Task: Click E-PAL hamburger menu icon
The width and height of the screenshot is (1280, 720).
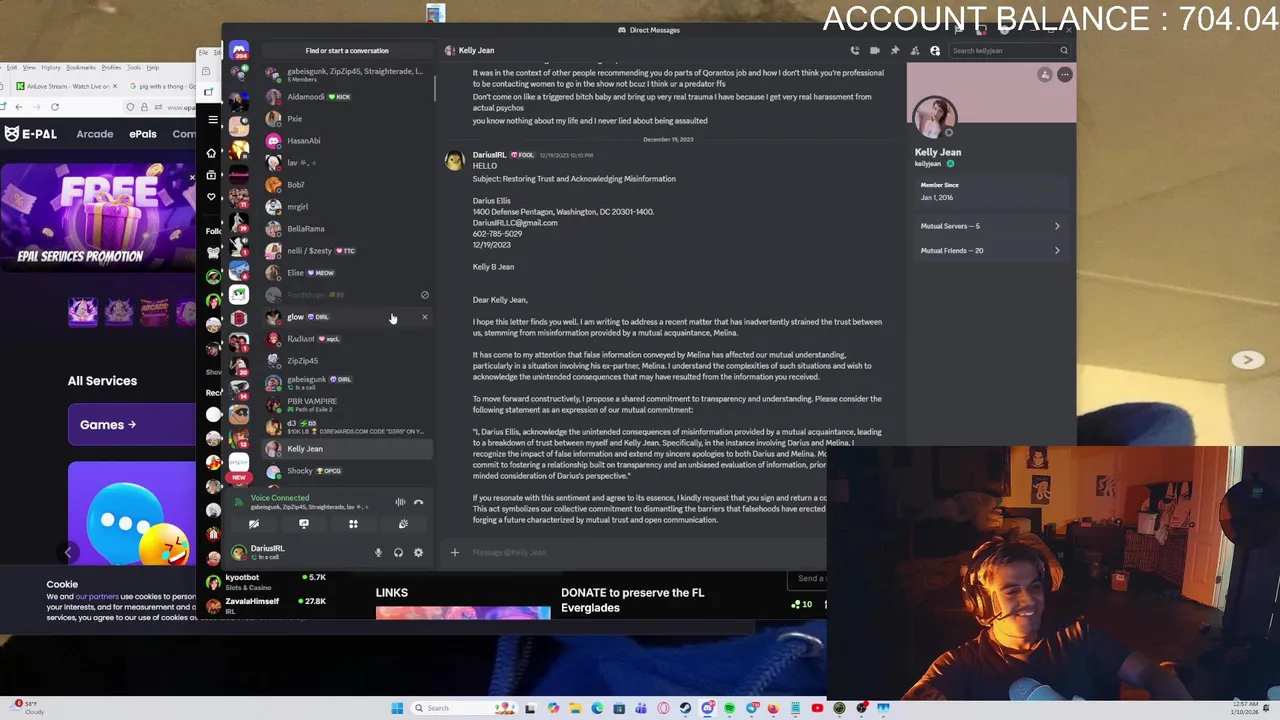Action: tap(212, 120)
